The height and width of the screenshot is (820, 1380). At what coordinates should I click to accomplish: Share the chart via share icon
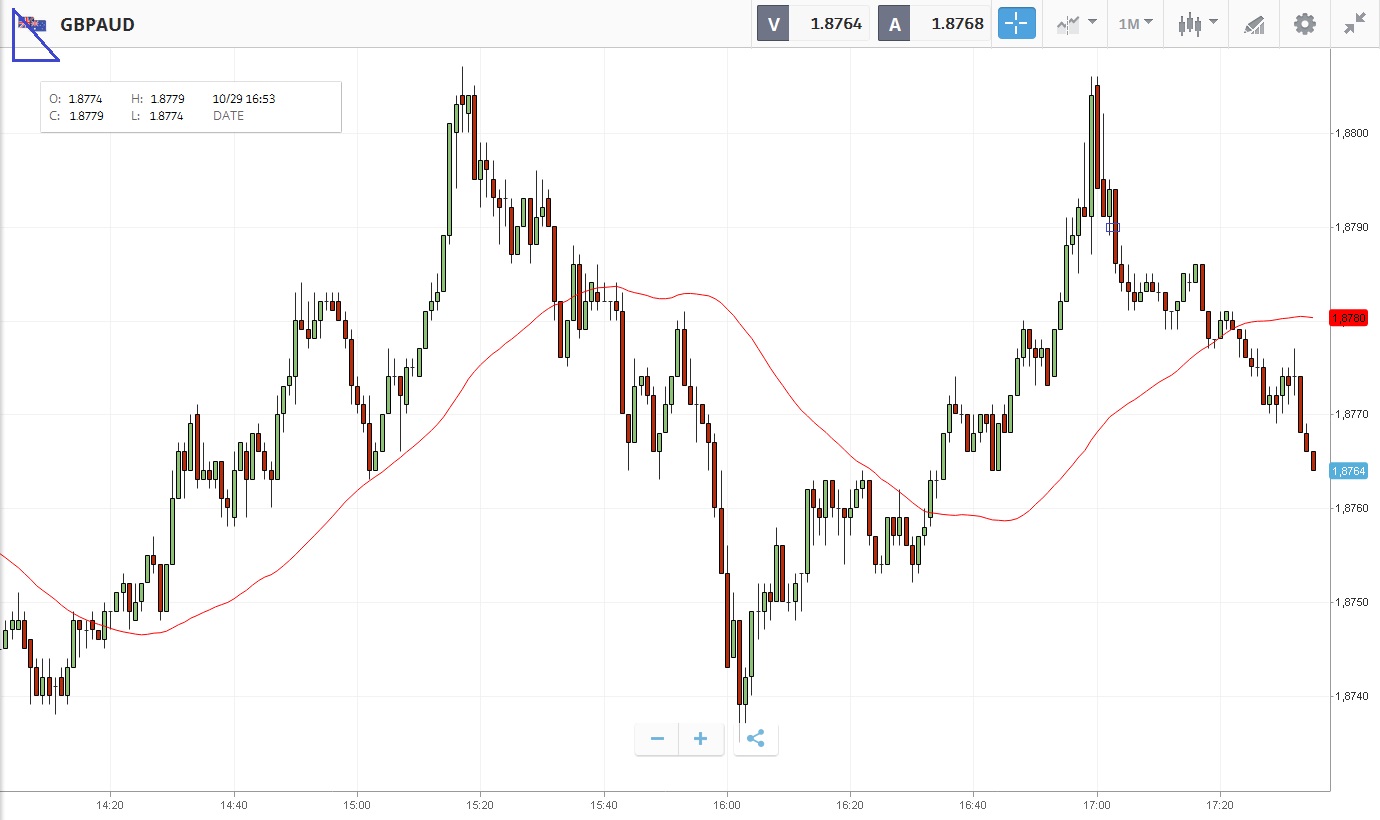coord(756,739)
